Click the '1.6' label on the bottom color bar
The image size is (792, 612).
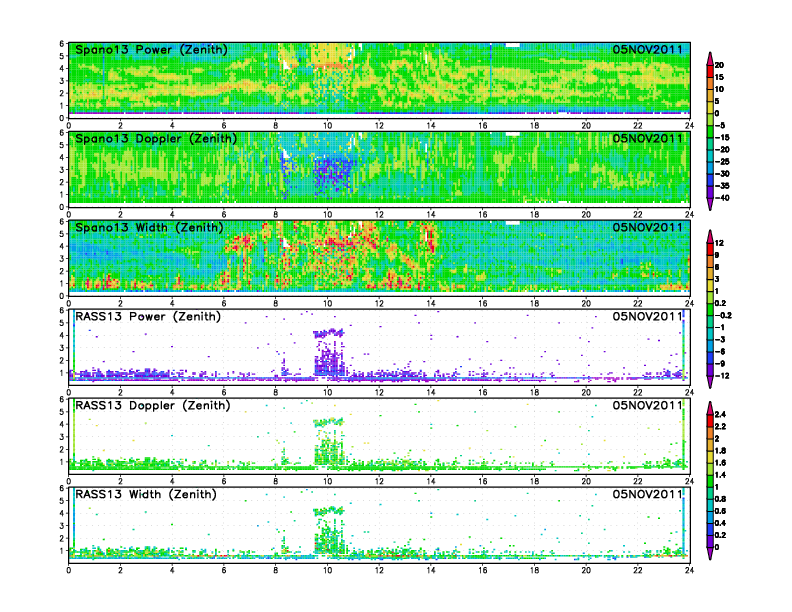point(720,463)
